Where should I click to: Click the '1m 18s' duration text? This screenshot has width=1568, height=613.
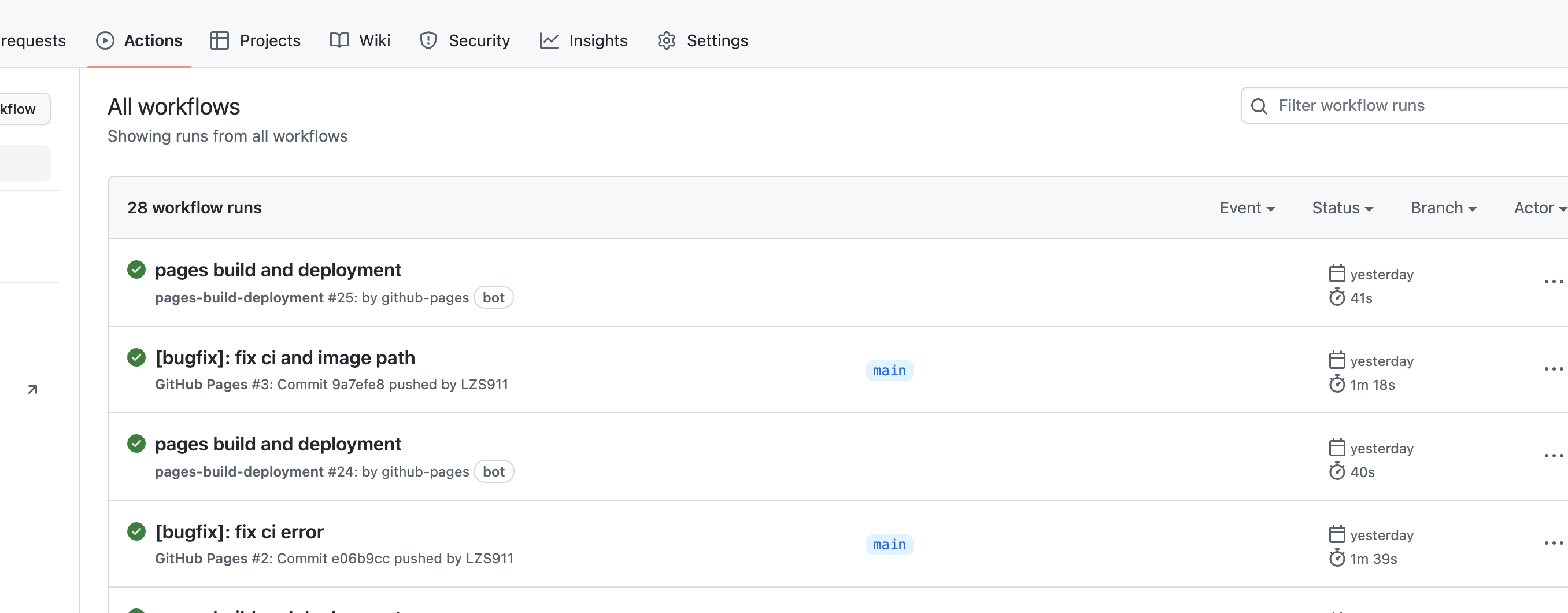pos(1373,385)
